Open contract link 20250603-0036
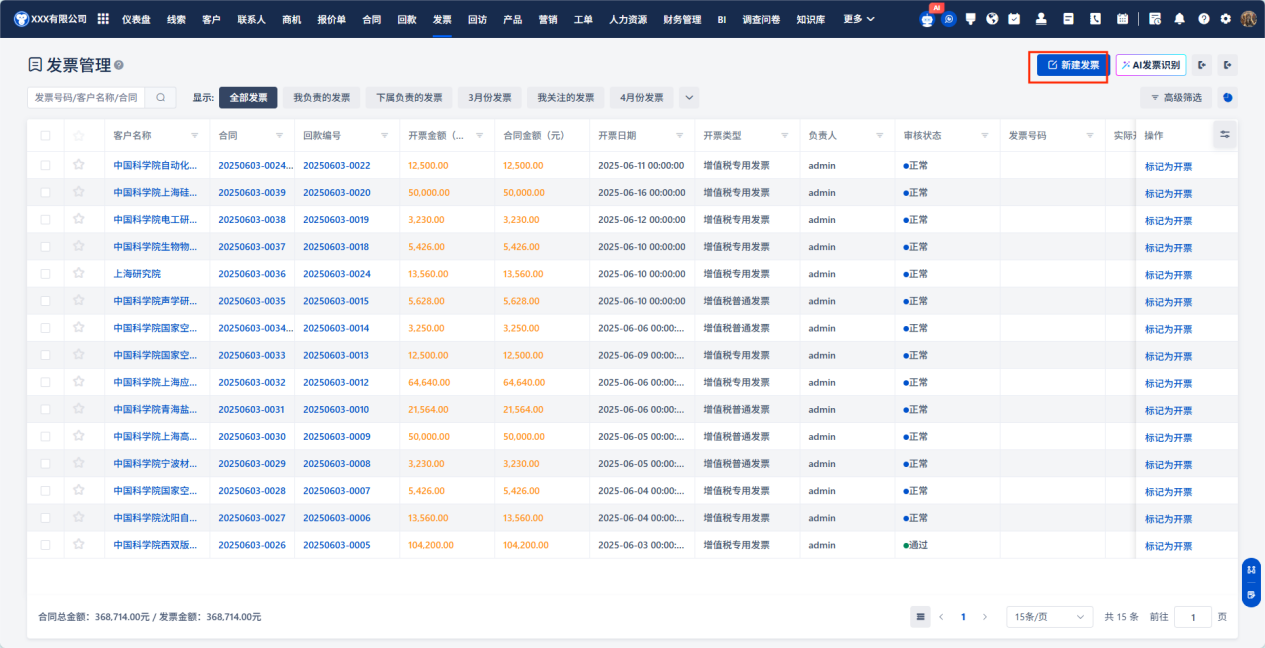1265x648 pixels. 252,273
